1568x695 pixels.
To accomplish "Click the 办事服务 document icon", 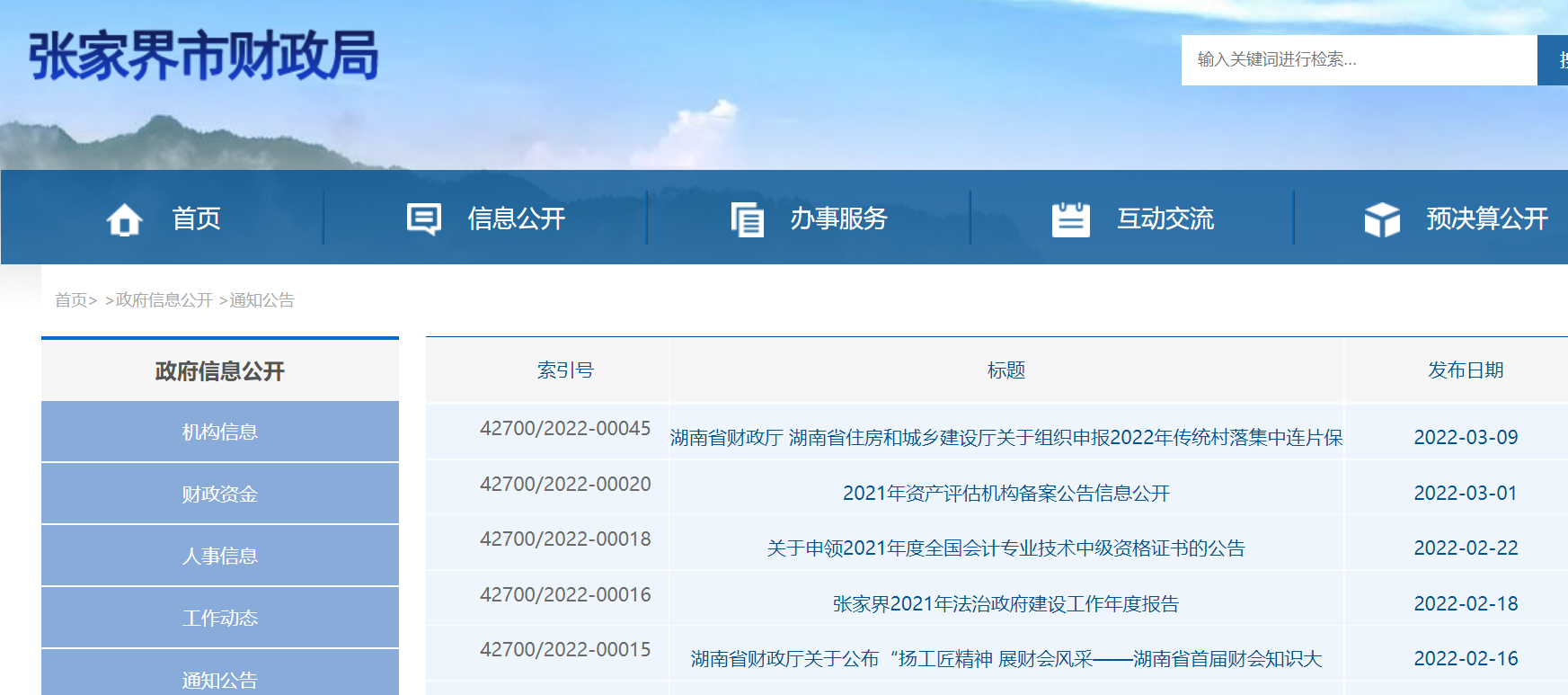I will coord(747,218).
